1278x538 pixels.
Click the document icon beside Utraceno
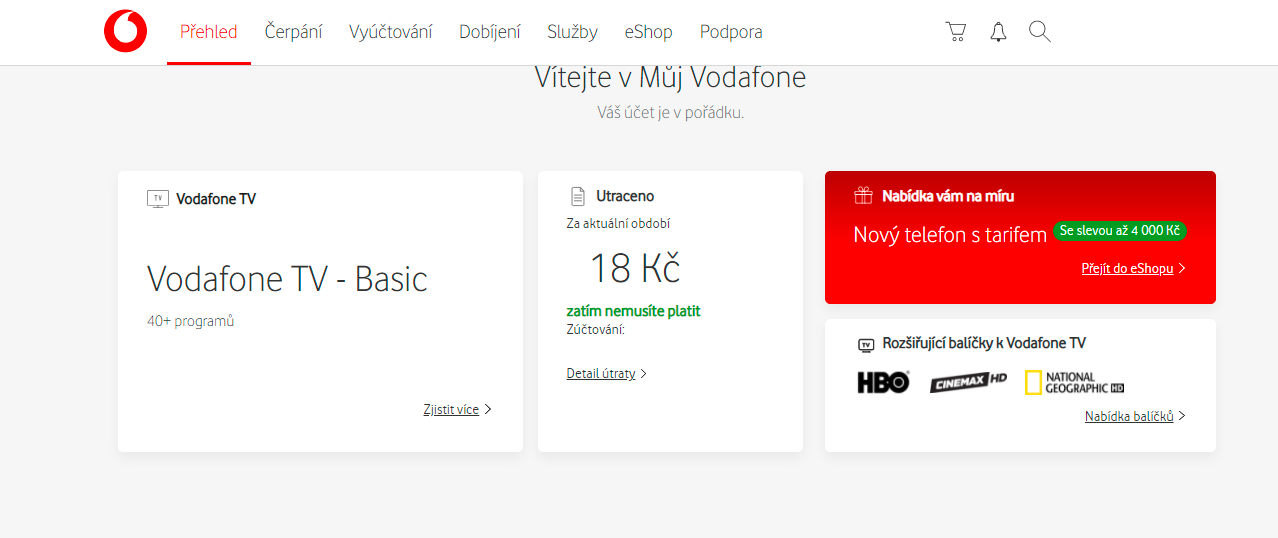577,196
